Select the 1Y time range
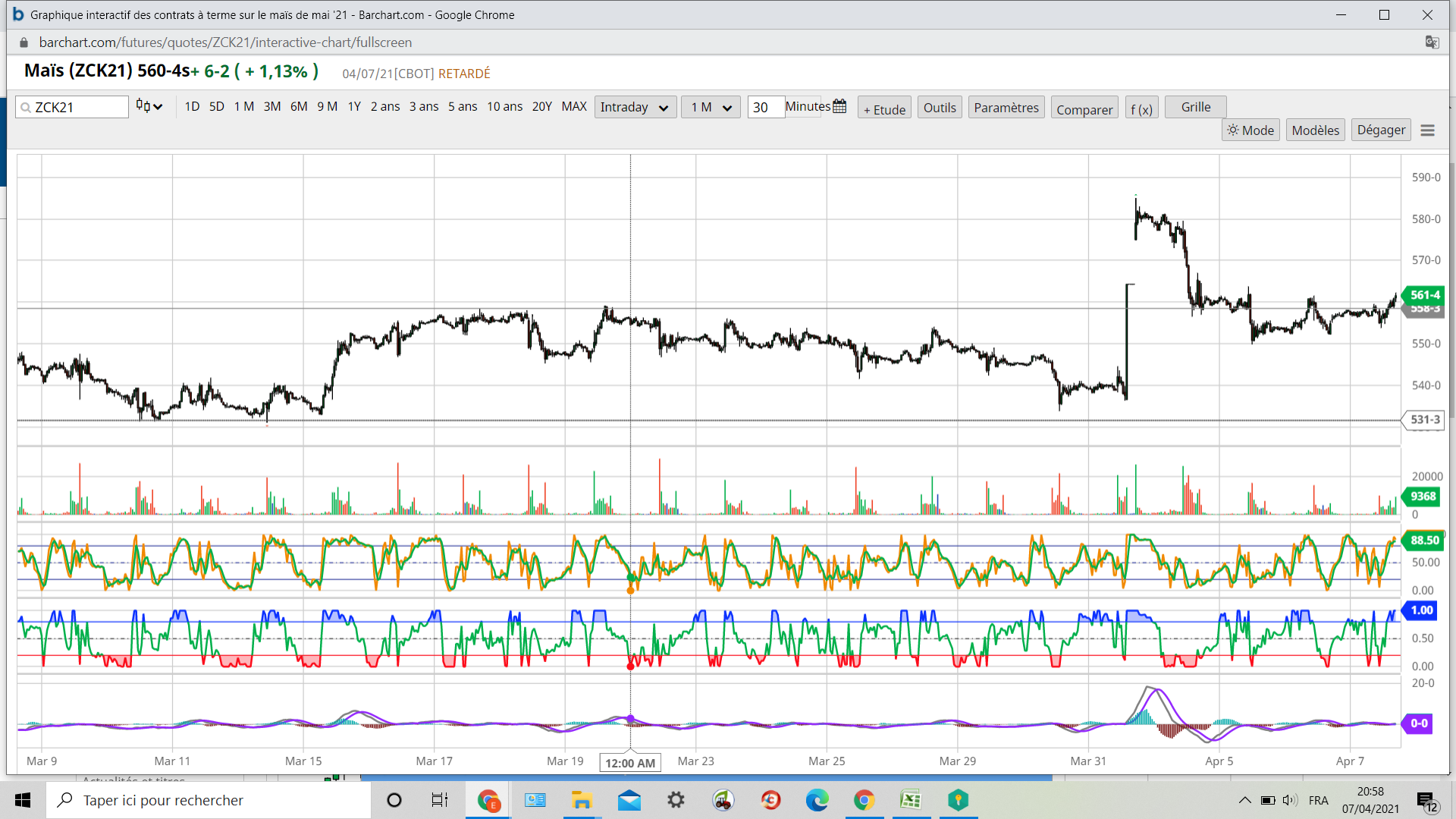 pos(354,107)
